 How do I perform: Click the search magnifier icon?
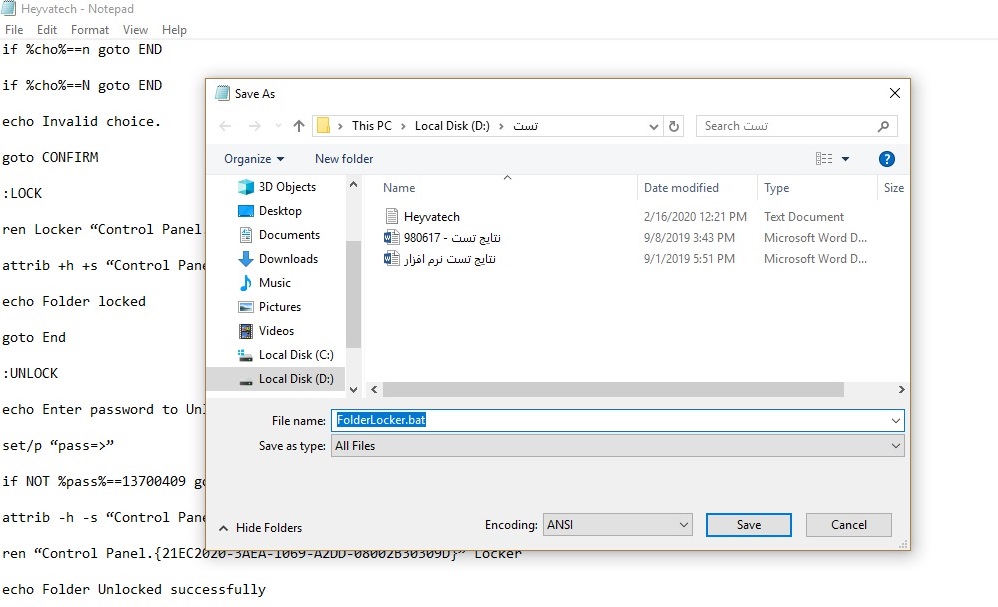click(883, 126)
